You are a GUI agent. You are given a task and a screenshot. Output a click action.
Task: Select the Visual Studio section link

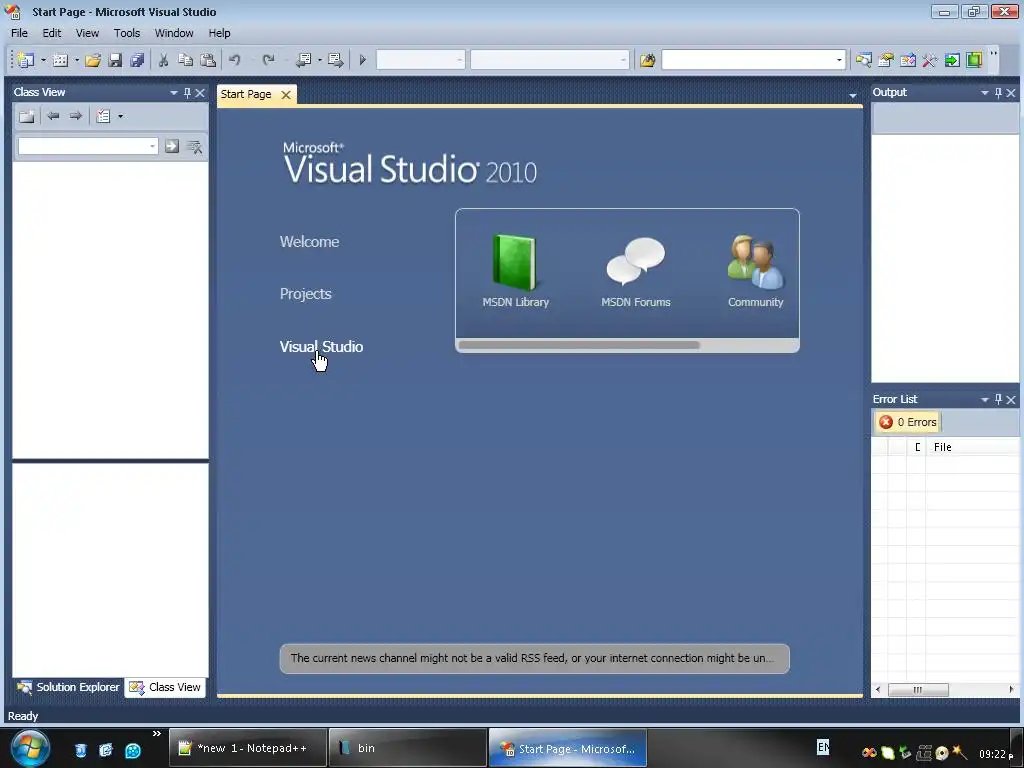[x=321, y=347]
